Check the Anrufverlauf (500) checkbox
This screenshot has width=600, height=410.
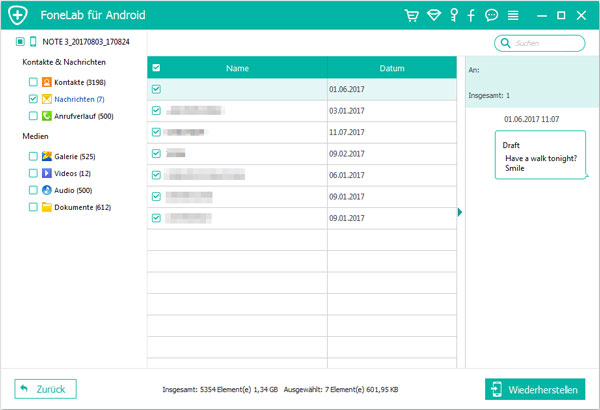click(x=33, y=116)
